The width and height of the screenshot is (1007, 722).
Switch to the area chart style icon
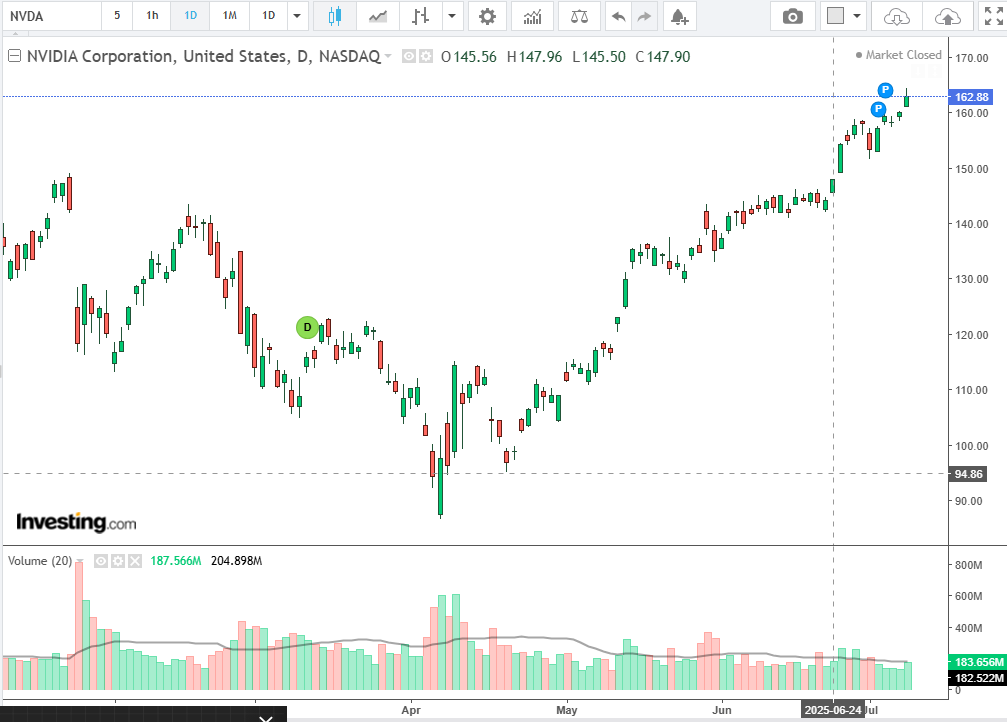[378, 16]
